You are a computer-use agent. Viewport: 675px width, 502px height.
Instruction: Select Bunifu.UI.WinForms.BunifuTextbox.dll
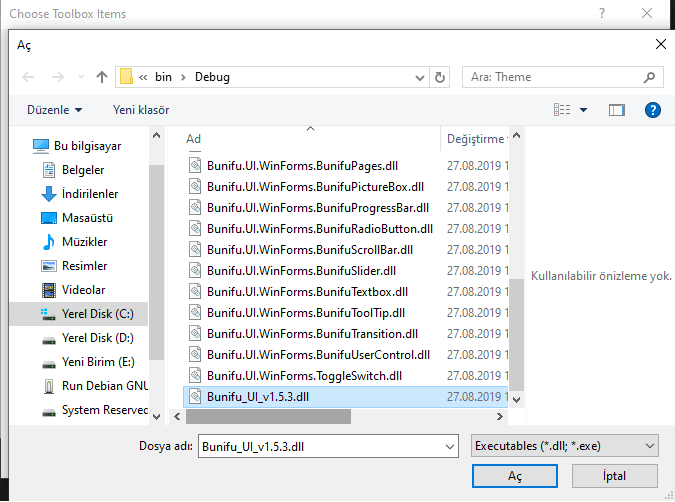(307, 292)
